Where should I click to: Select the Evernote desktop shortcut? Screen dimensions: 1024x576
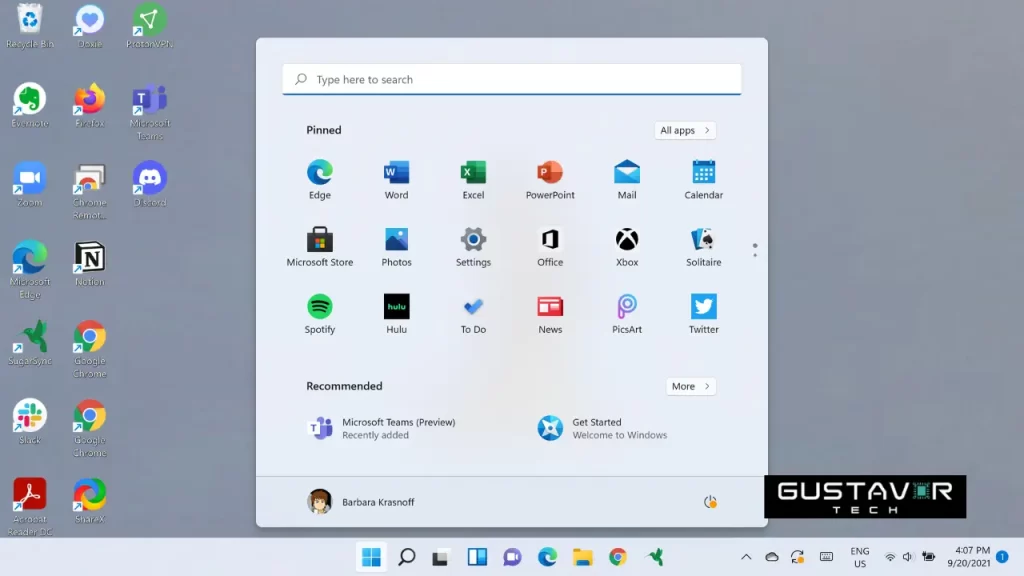tap(29, 105)
